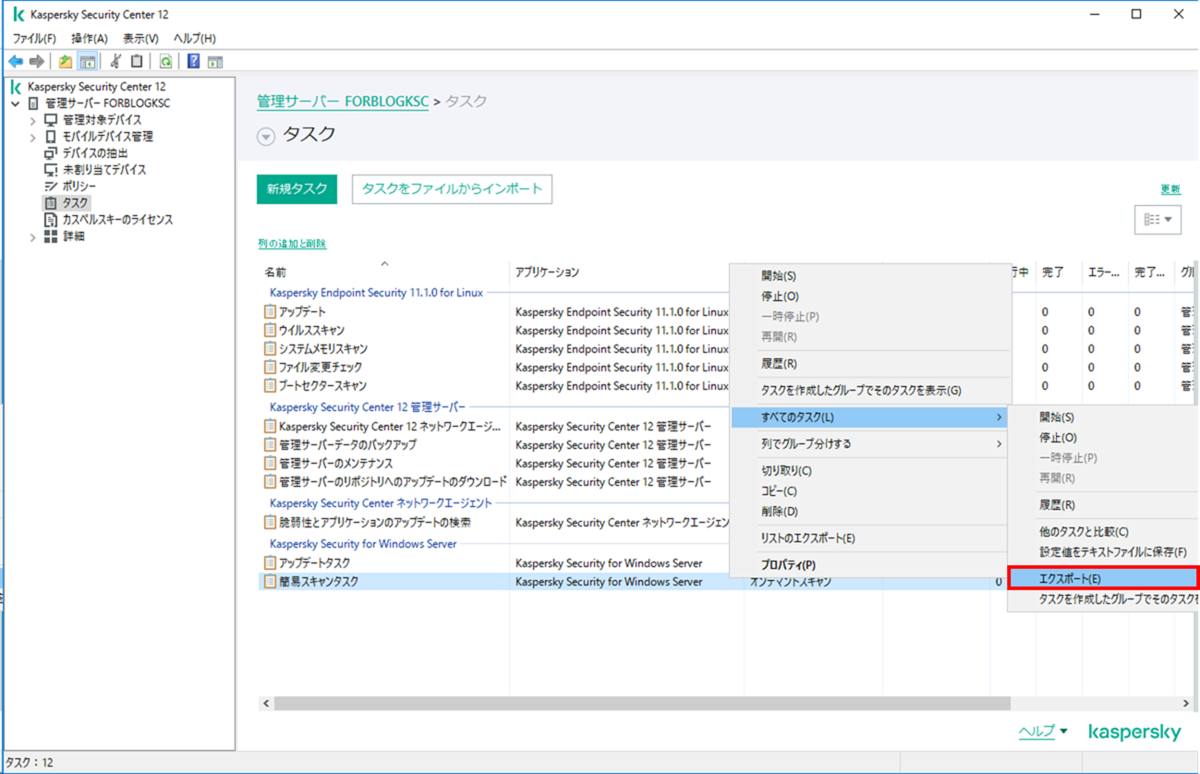The height and width of the screenshot is (774, 1200).
Task: Click the ウイルススキャン task row icon
Action: [270, 330]
